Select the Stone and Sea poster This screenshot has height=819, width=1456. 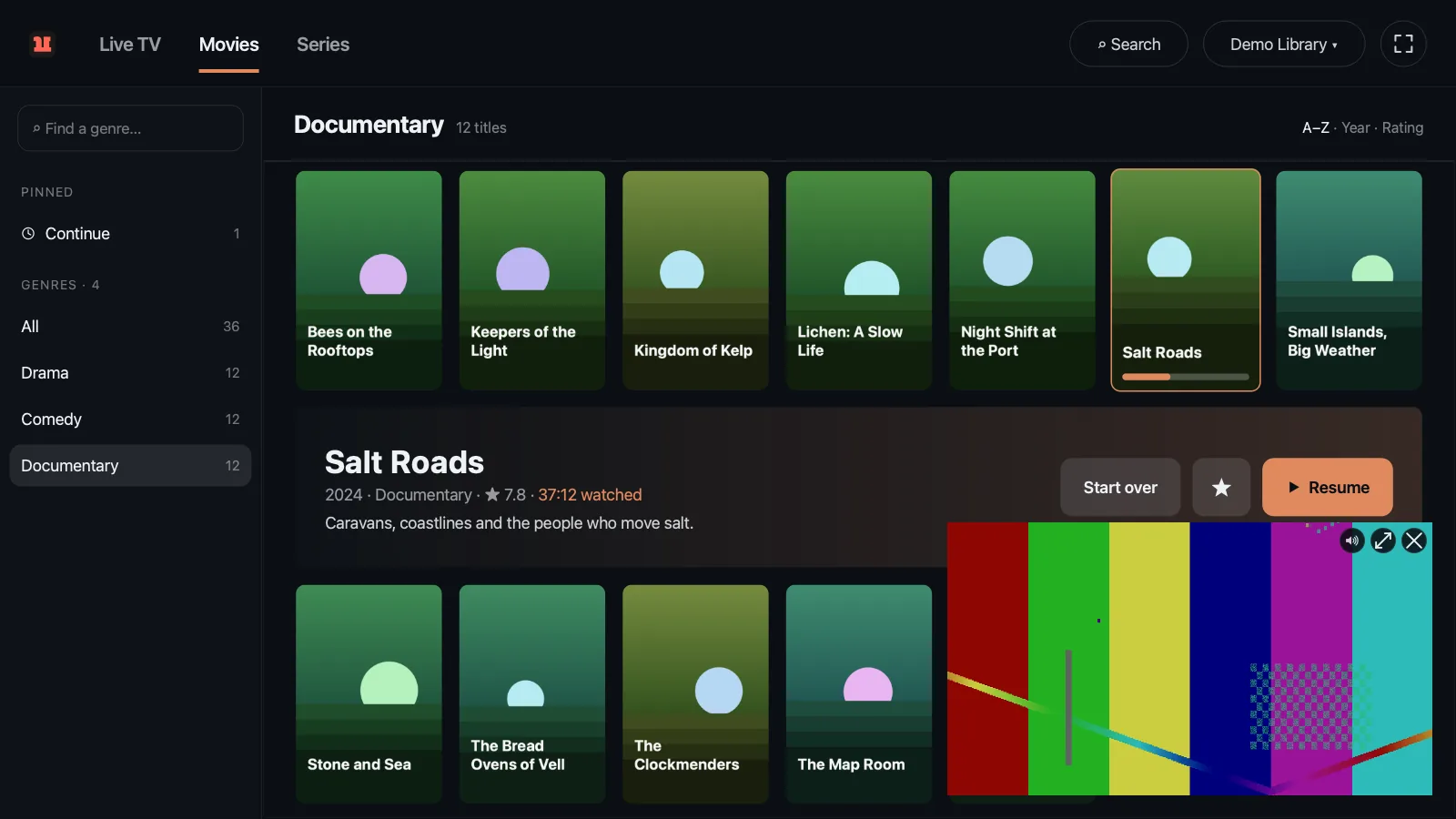[369, 694]
